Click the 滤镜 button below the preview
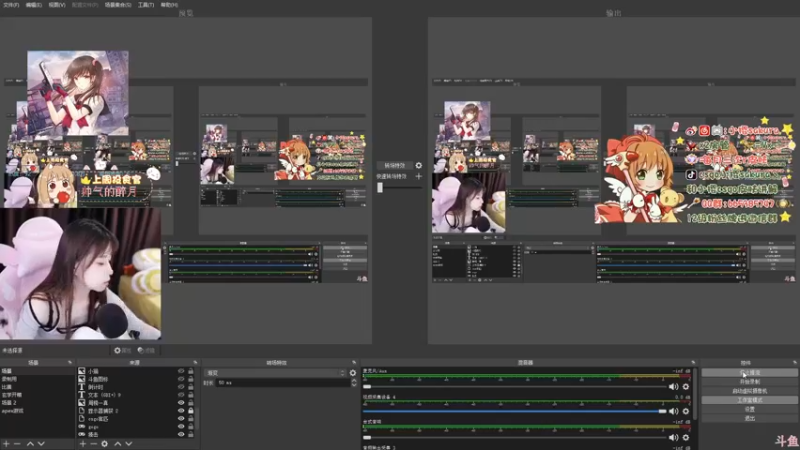The width and height of the screenshot is (800, 450). [x=146, y=351]
